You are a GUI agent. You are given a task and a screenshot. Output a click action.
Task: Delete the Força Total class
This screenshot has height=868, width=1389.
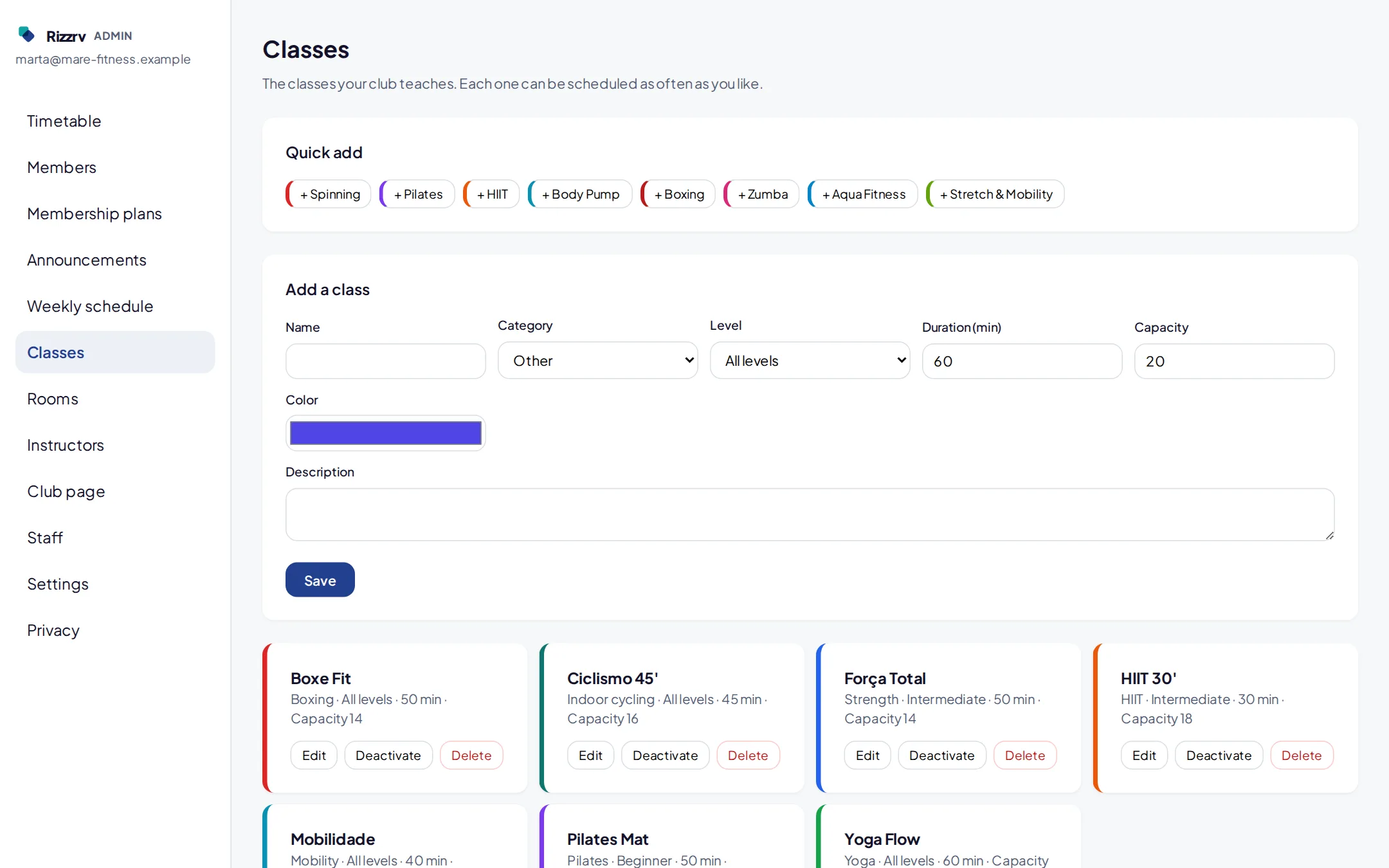coord(1025,755)
